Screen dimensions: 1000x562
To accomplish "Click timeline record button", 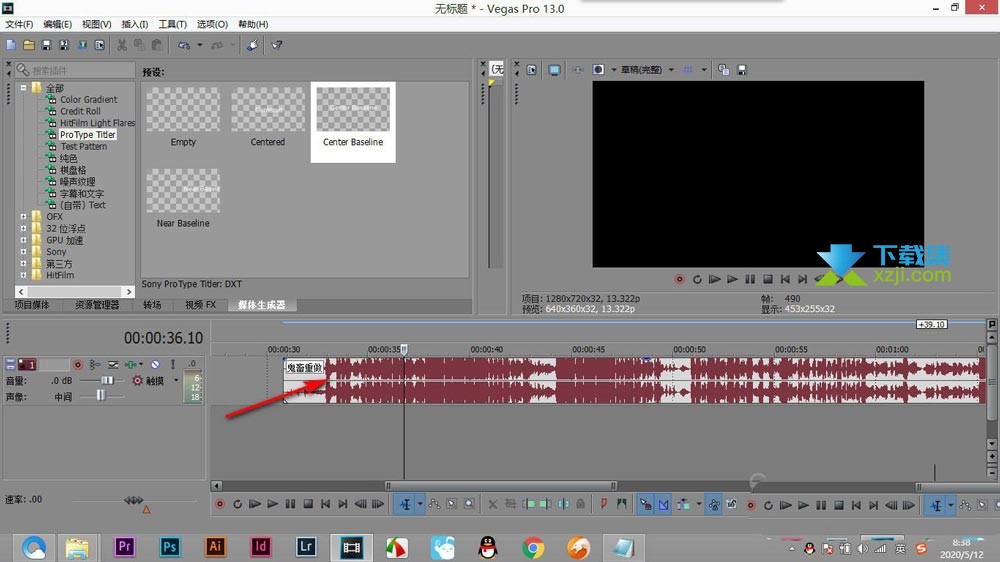I will pos(219,504).
